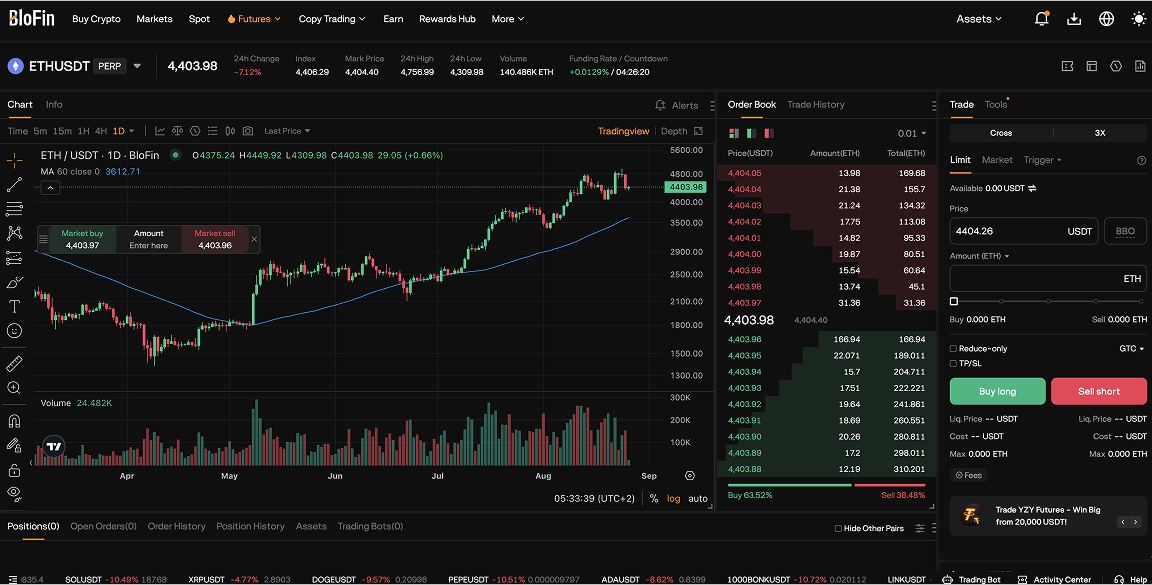Toggle auto scale on chart

click(698, 498)
